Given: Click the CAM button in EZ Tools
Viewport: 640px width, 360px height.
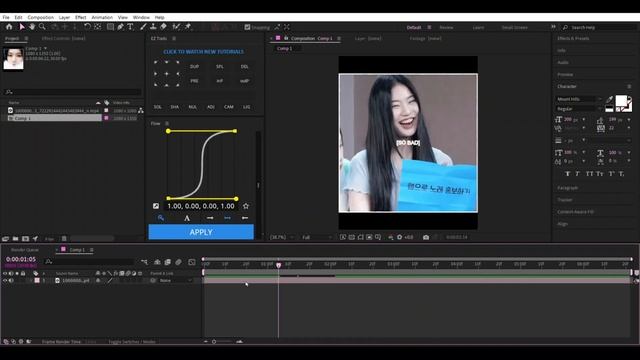Looking at the screenshot, I should click(229, 107).
